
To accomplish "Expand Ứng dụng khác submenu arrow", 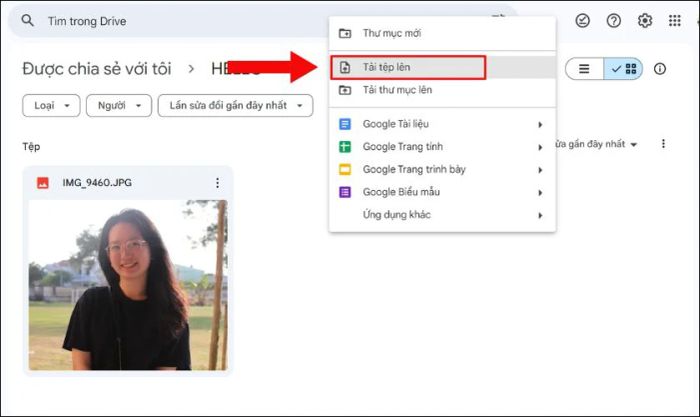I will [x=540, y=216].
